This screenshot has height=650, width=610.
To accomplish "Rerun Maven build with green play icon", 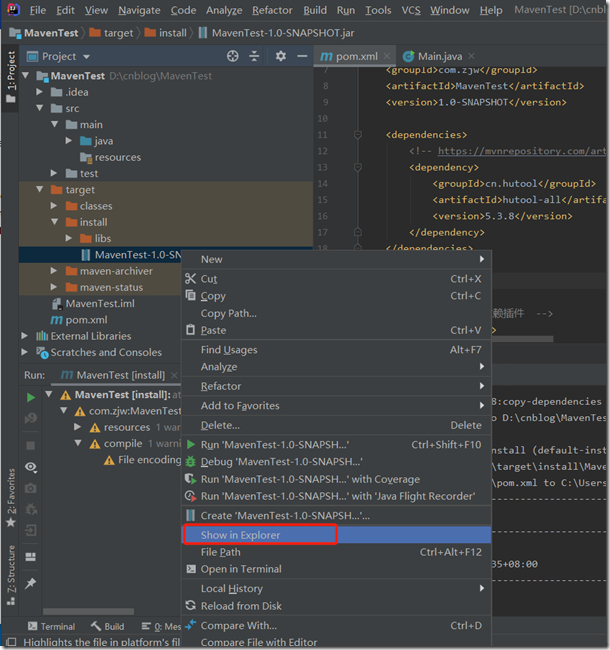I will (31, 398).
